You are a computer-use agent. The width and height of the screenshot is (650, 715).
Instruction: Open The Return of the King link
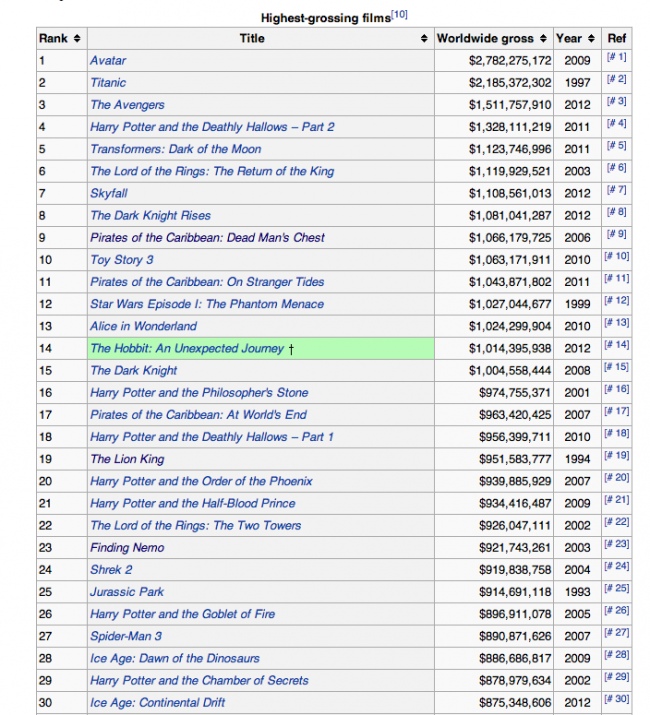[x=212, y=171]
